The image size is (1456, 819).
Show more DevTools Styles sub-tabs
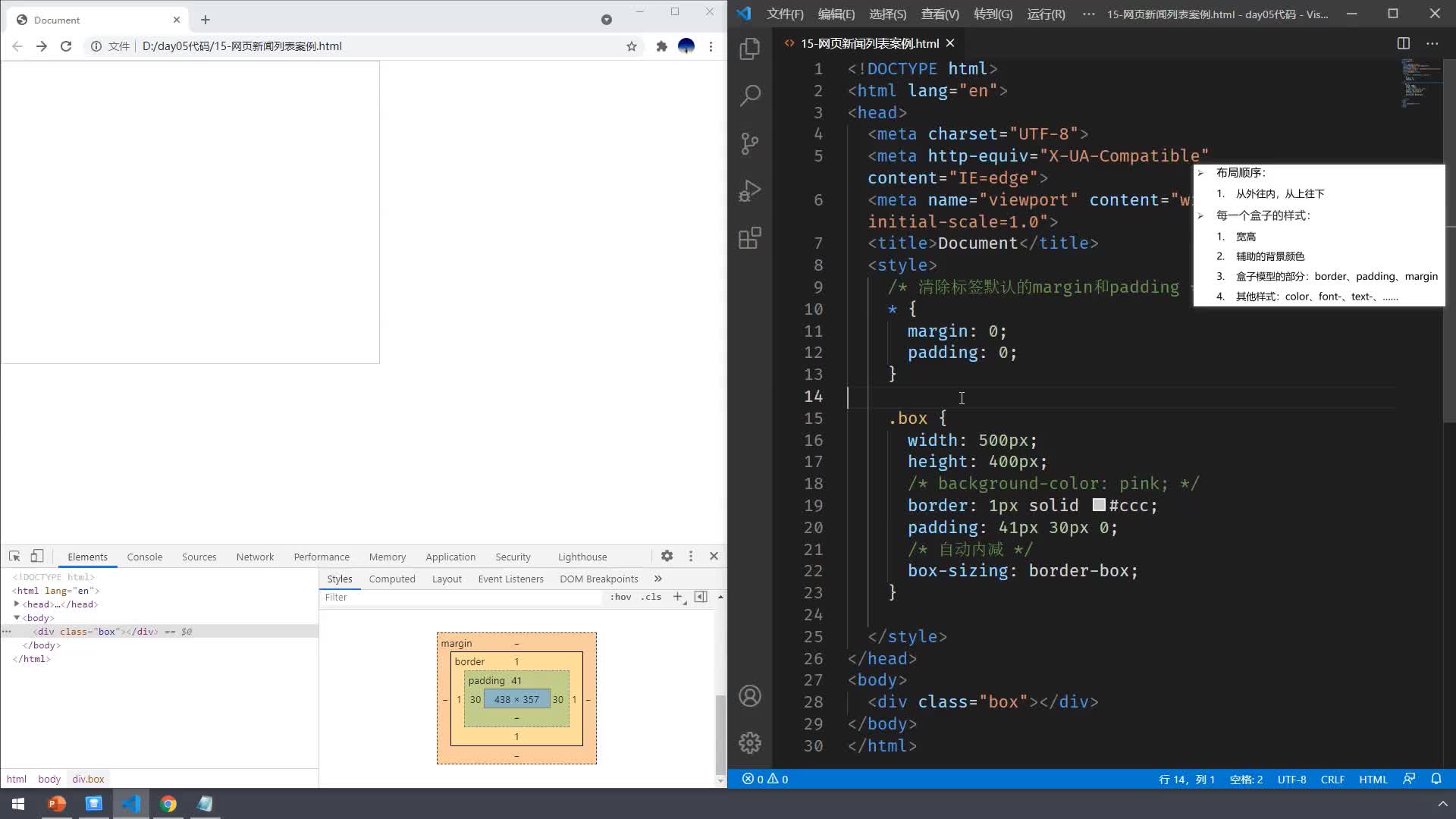657,579
